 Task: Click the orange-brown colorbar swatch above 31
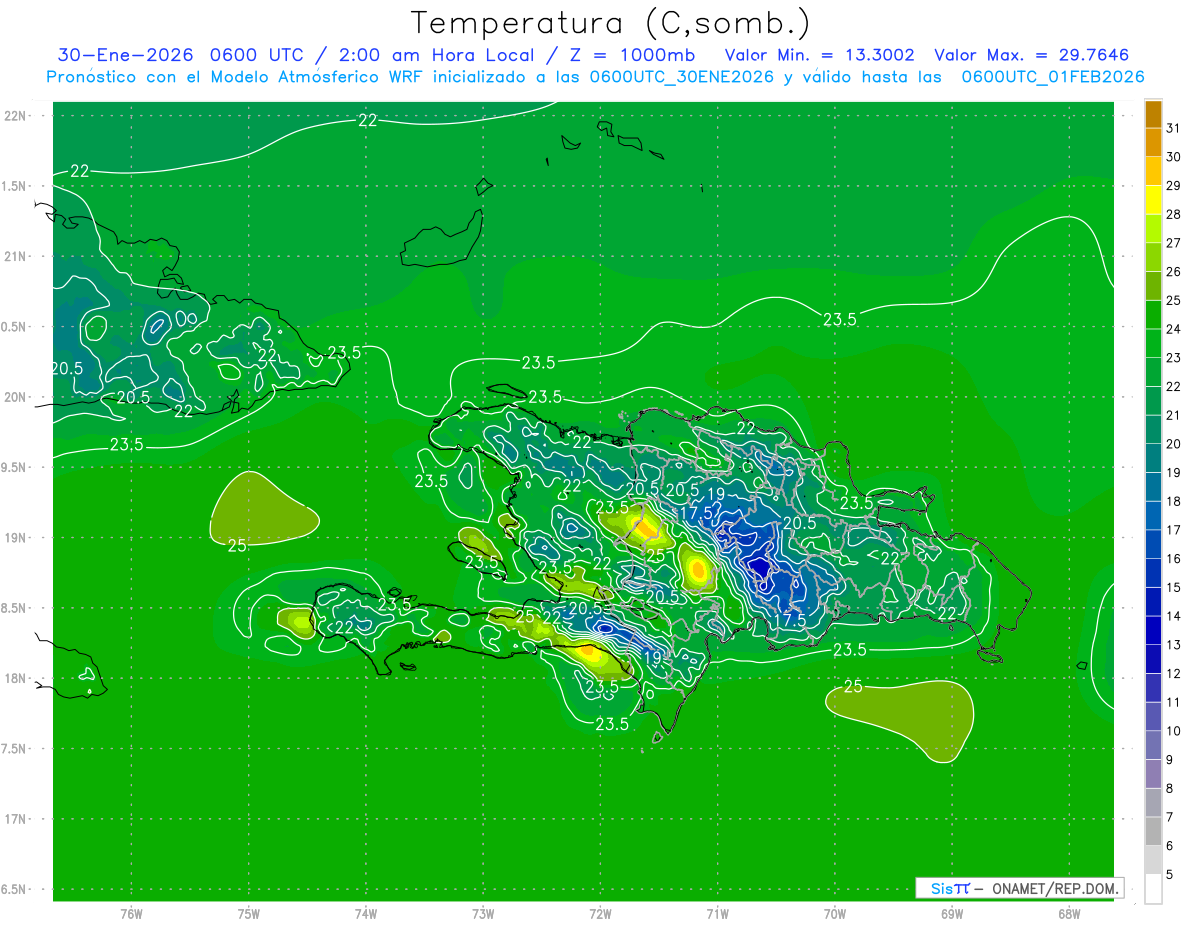click(1153, 114)
